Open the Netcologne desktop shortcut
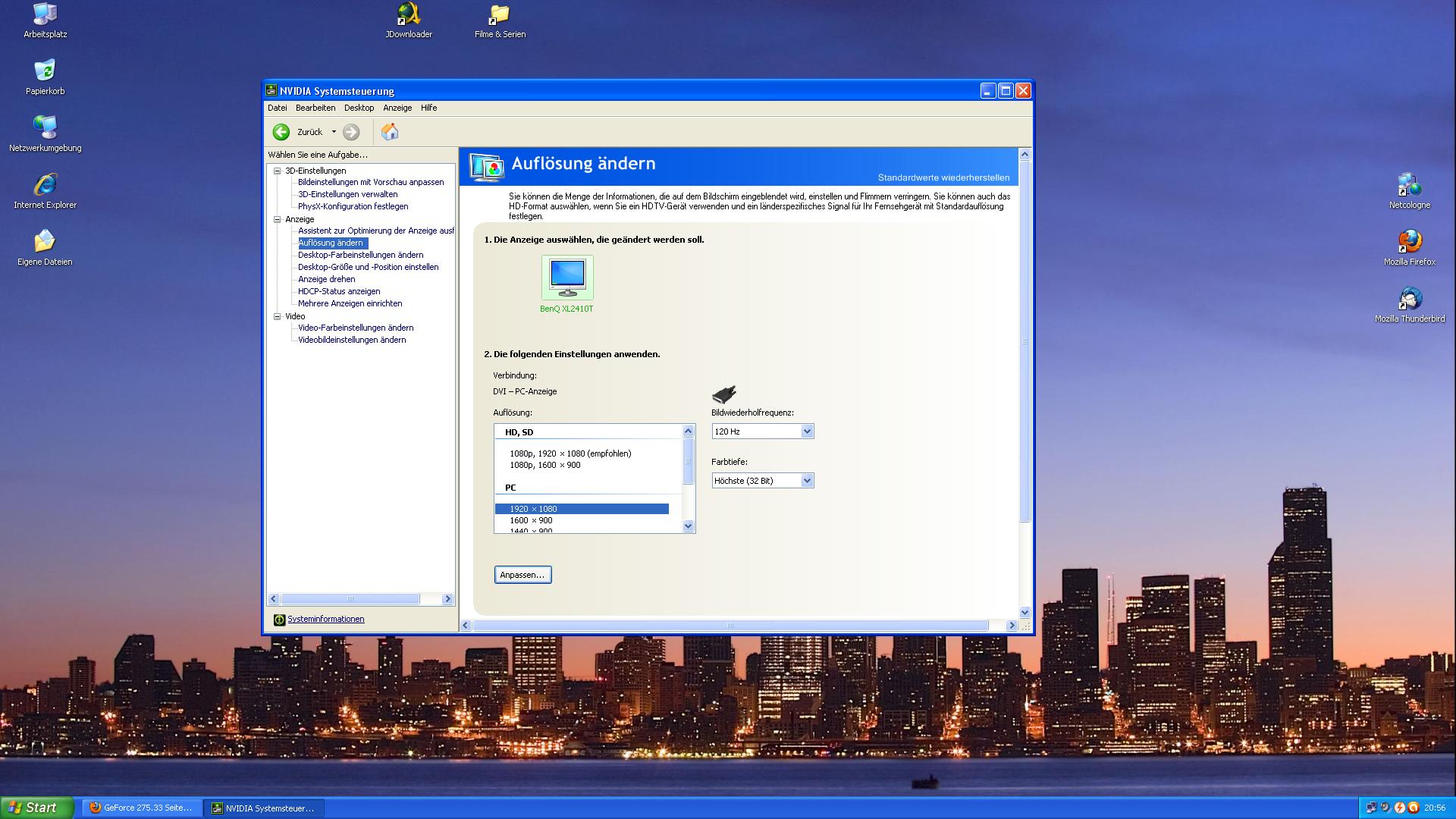 1410,185
